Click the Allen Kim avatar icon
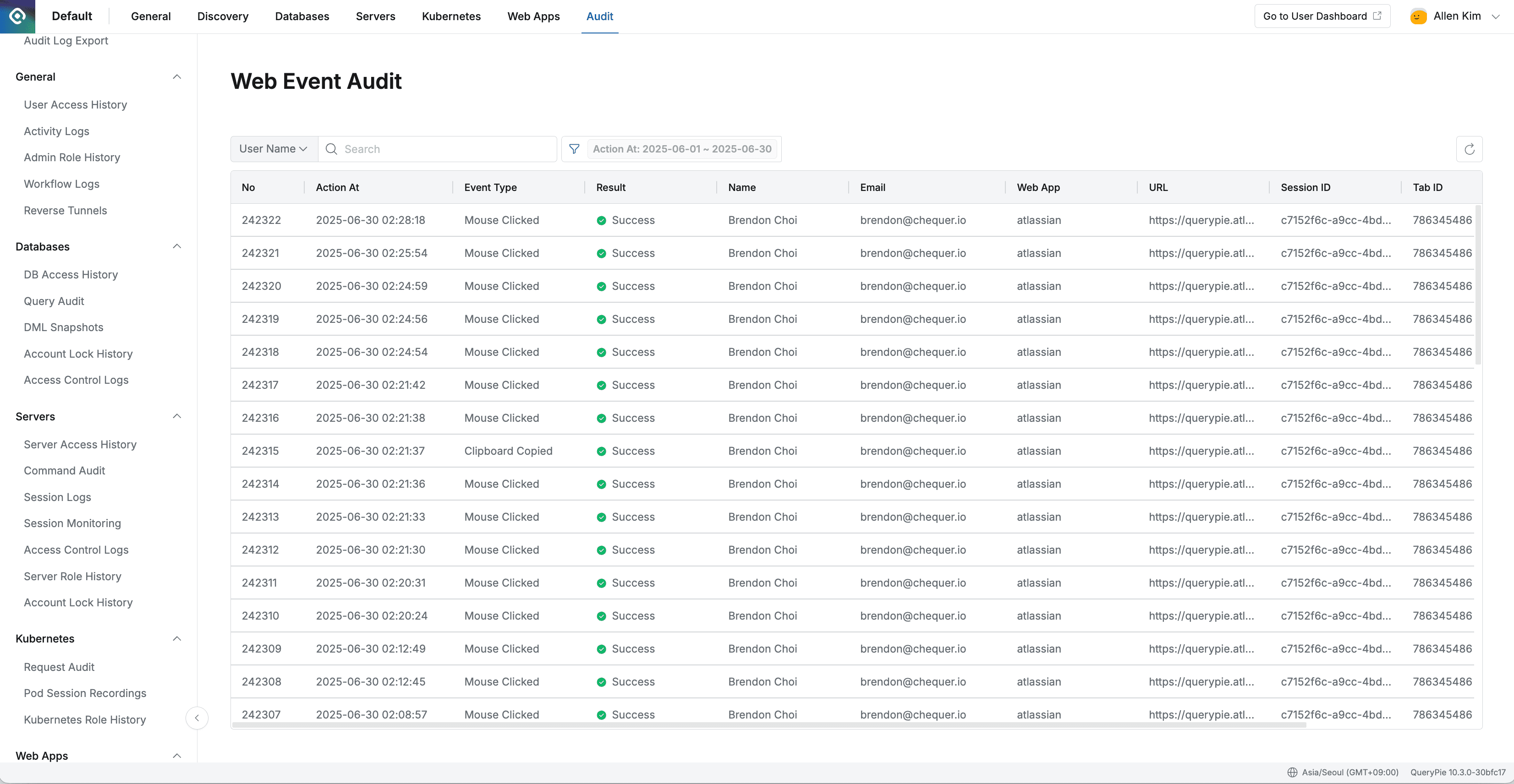This screenshot has width=1514, height=784. [x=1418, y=16]
